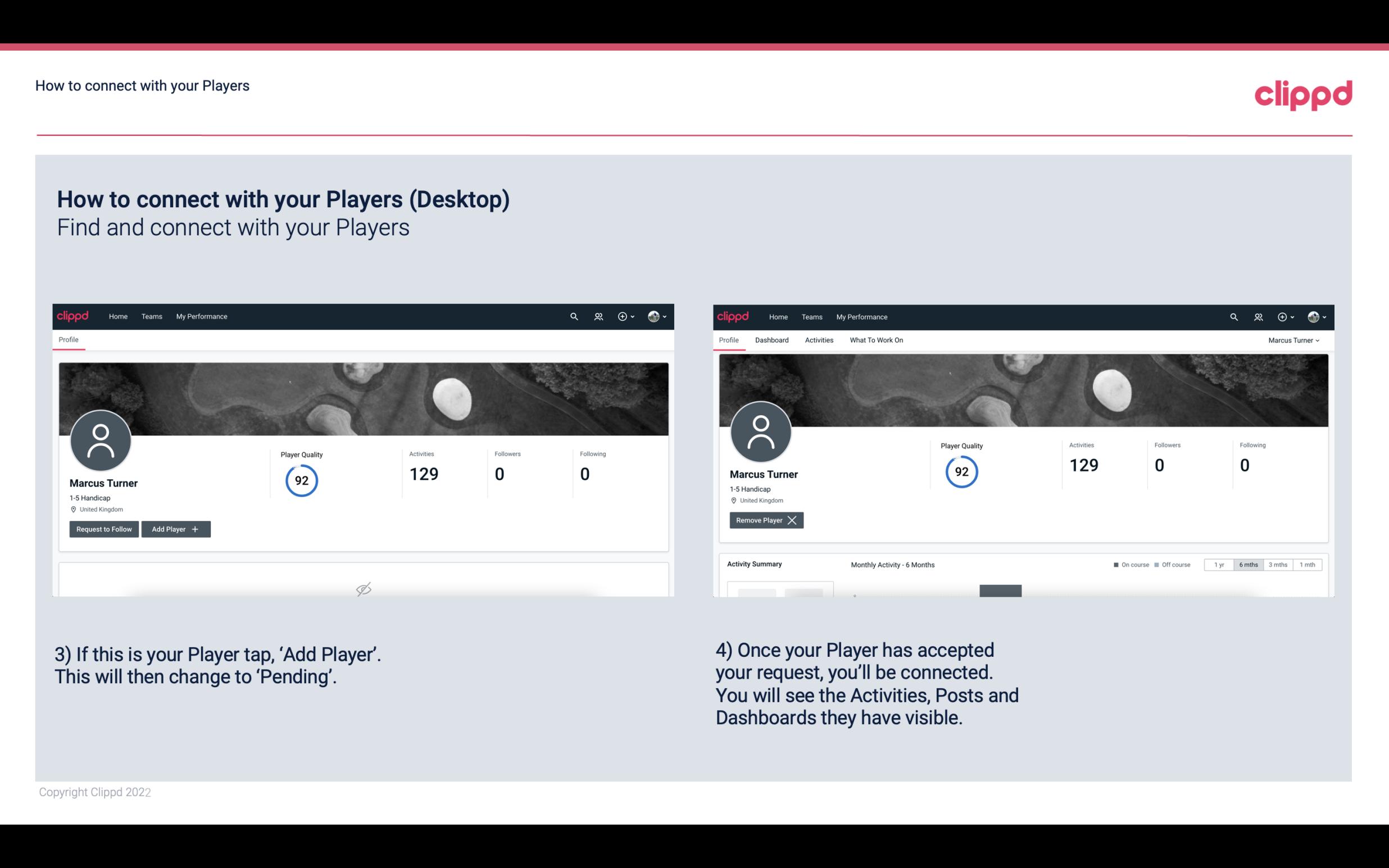Screen dimensions: 1389x868
Task: Expand the Marcus Turner profile dropdown
Action: click(1294, 340)
